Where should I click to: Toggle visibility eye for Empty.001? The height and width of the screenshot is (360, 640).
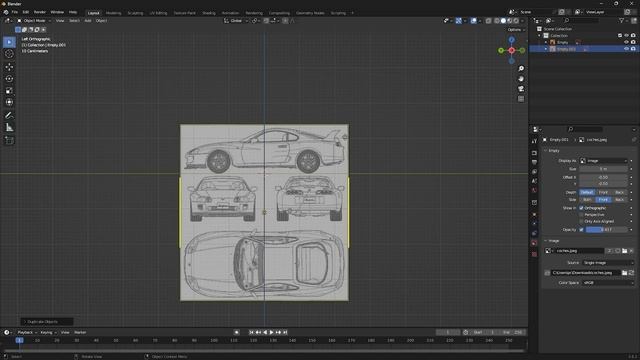[627, 49]
